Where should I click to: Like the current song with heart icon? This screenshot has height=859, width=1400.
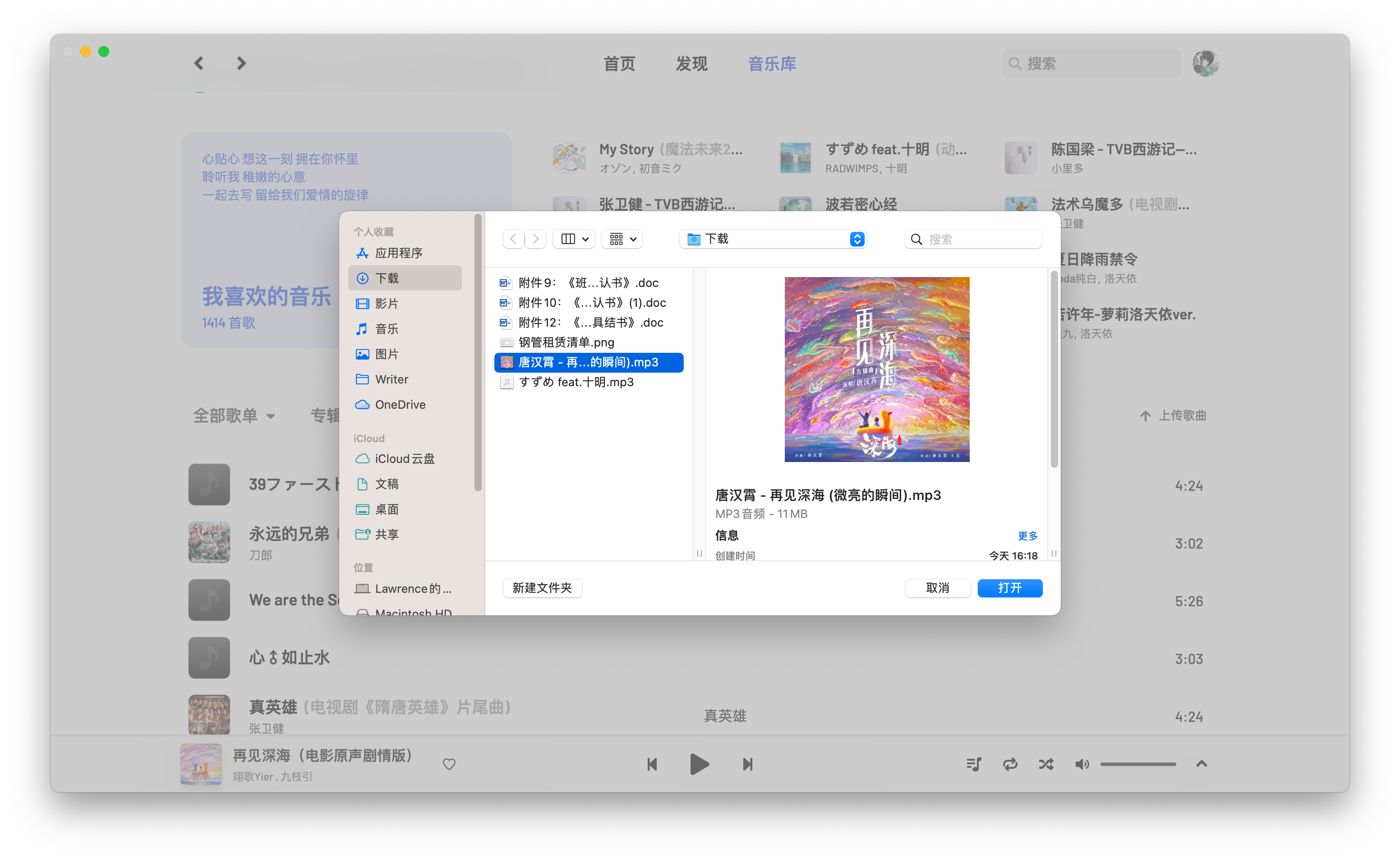pos(449,764)
